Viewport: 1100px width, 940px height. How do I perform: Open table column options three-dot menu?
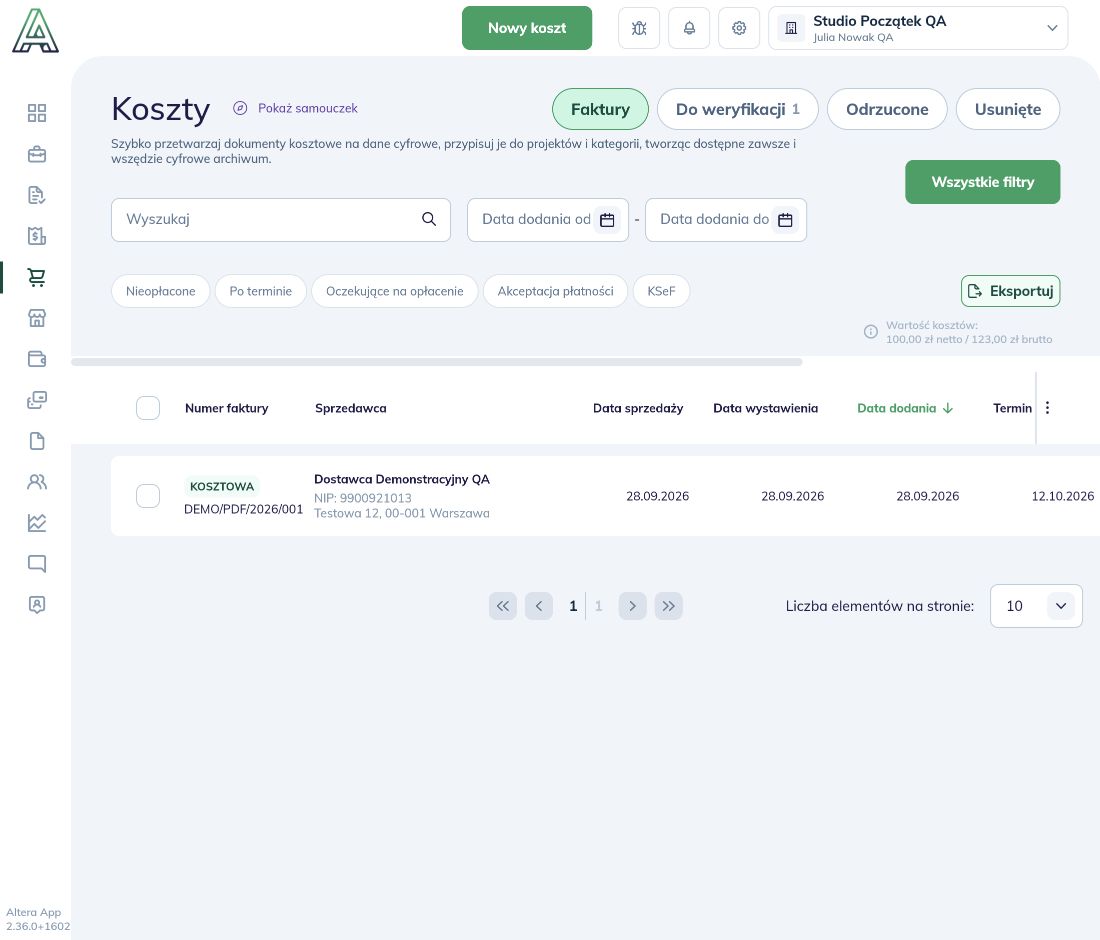(1047, 408)
